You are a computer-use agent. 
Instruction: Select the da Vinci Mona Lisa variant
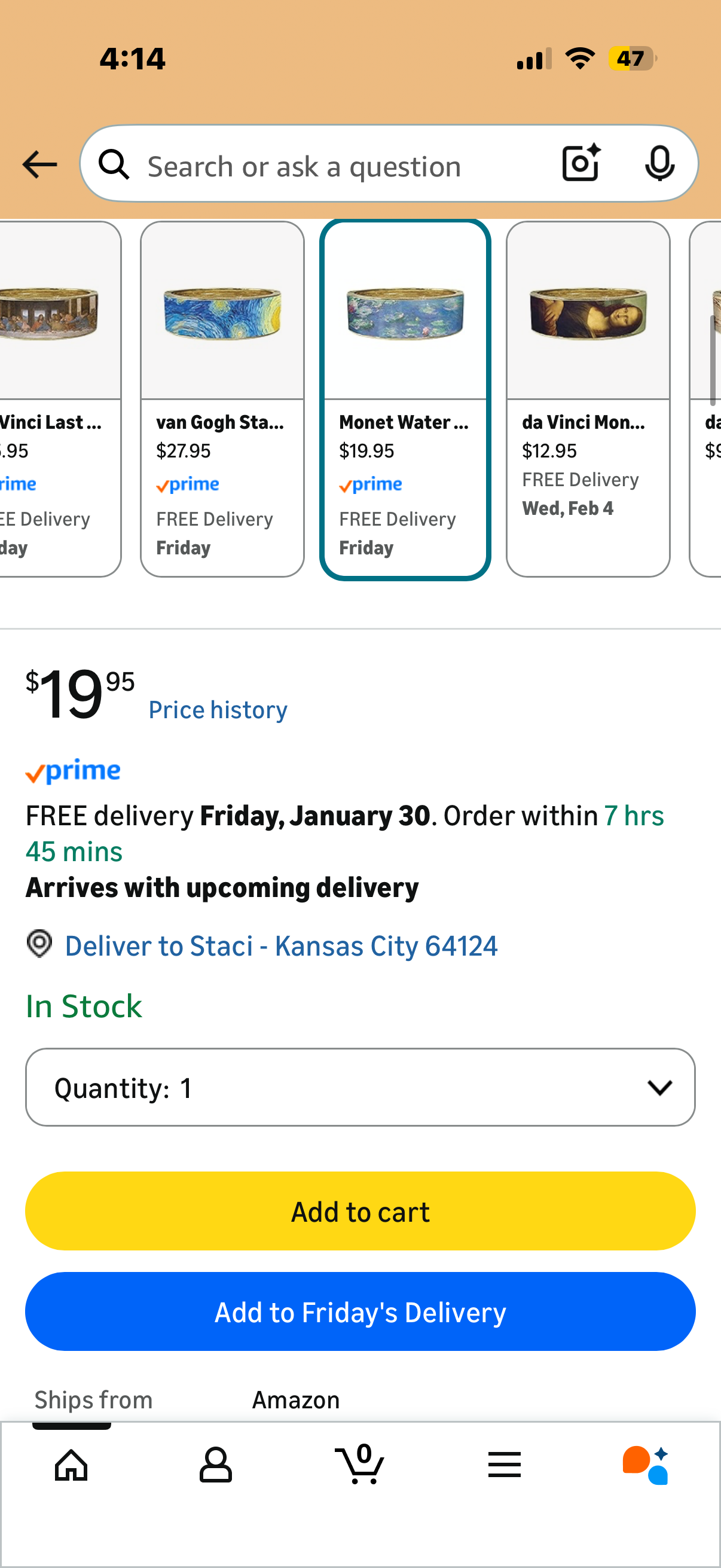point(588,399)
